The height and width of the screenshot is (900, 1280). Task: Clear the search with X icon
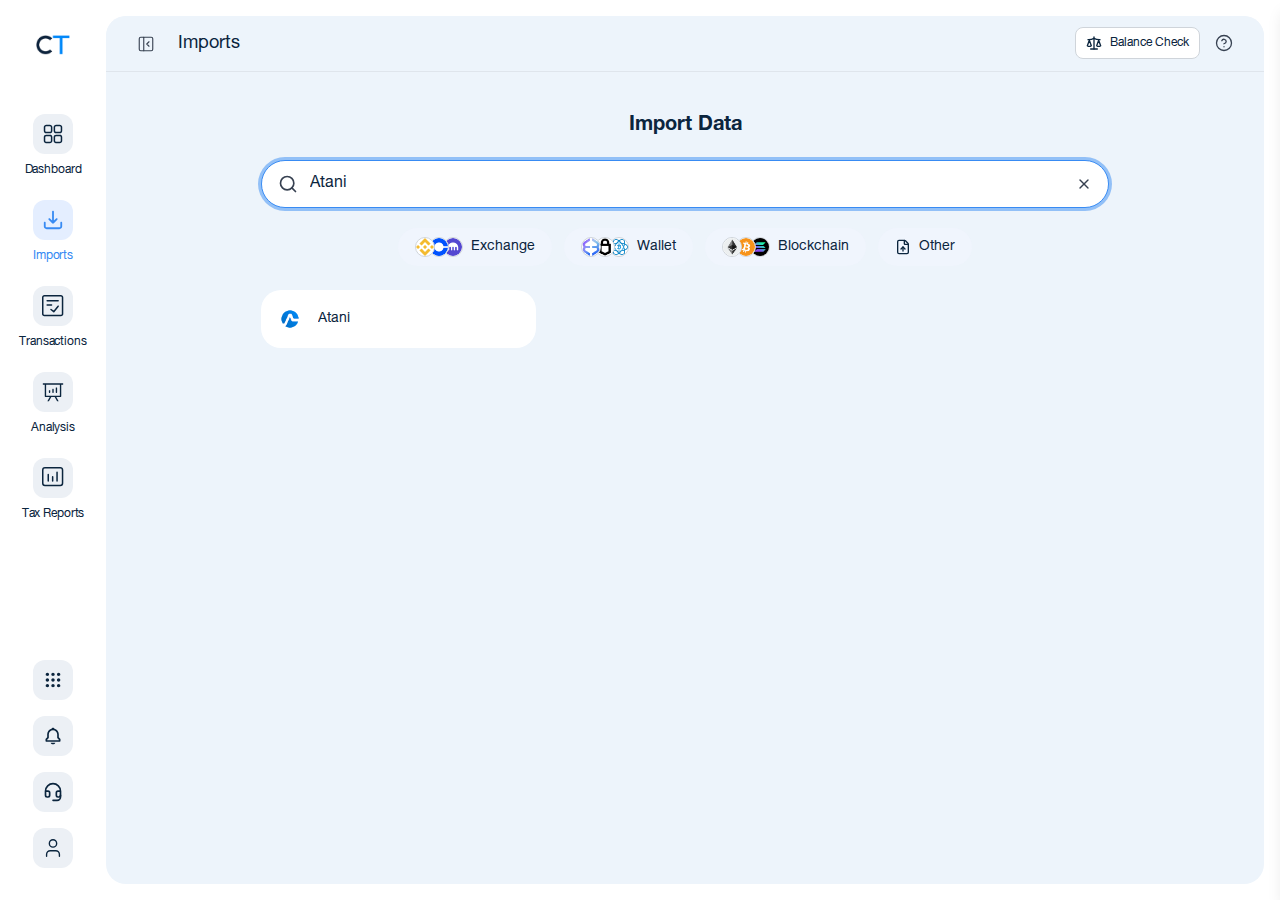point(1084,184)
